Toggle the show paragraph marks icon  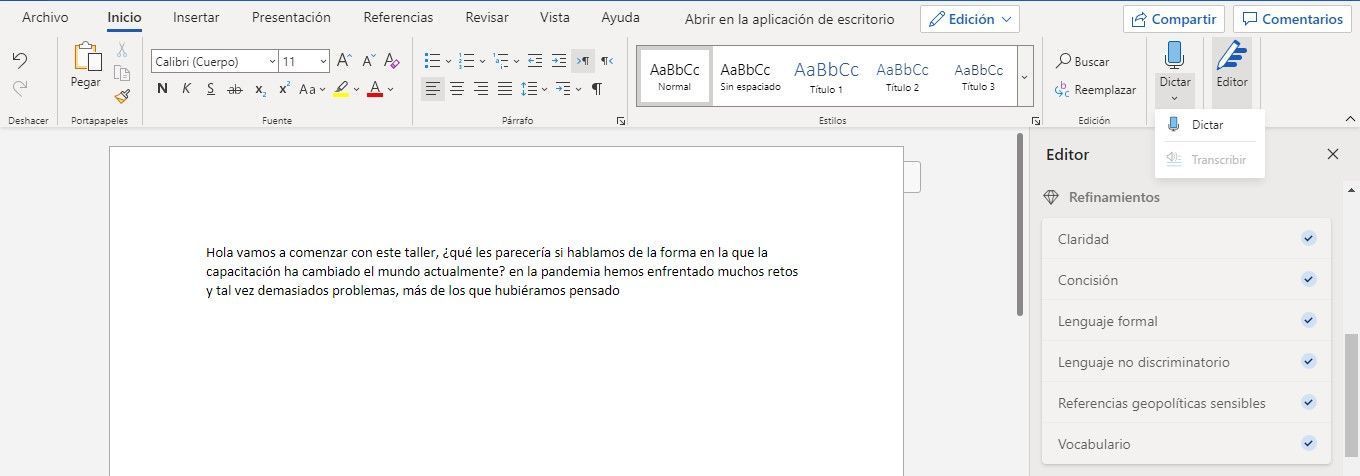597,89
